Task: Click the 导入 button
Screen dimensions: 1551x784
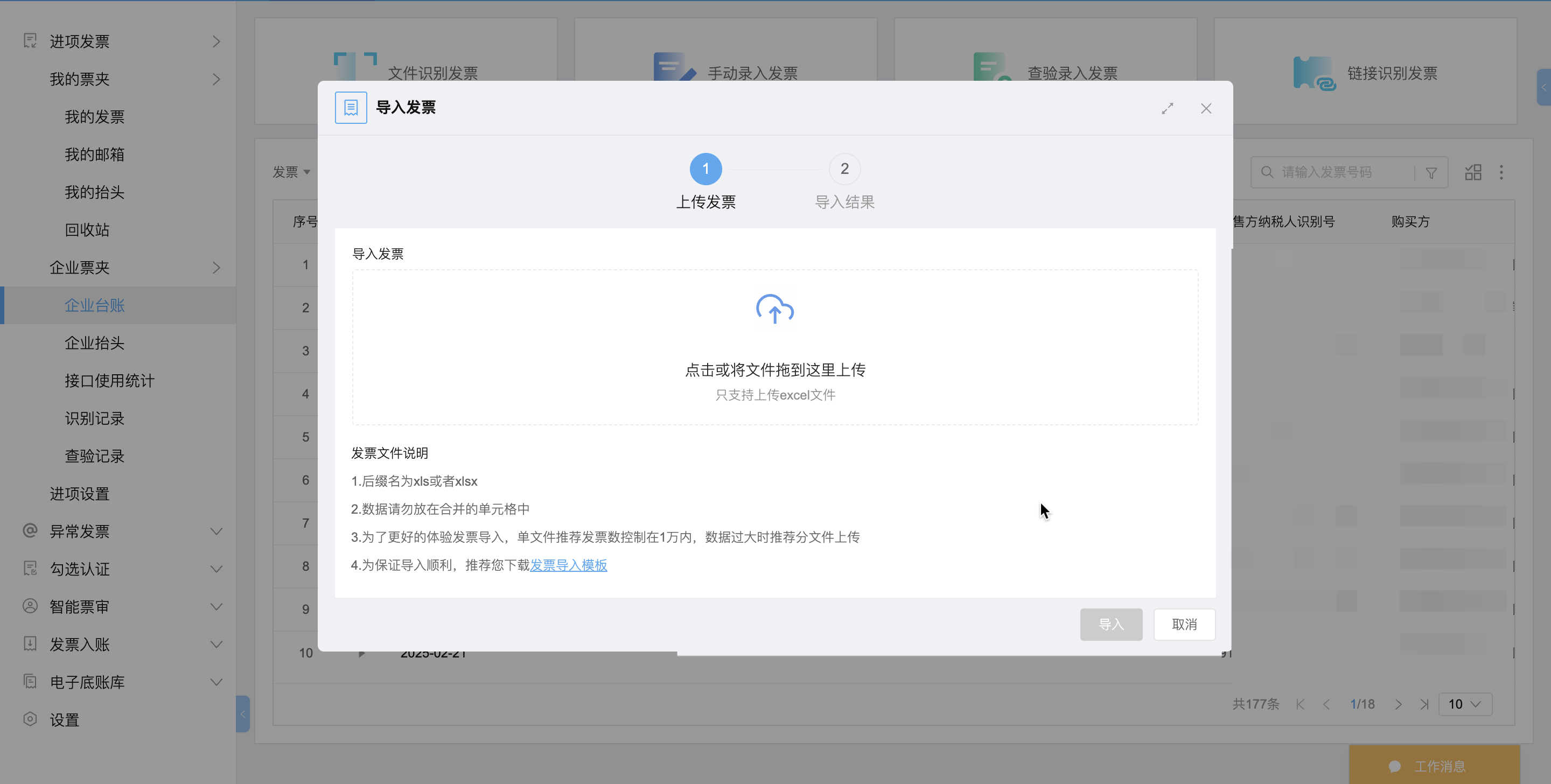Action: (1111, 625)
